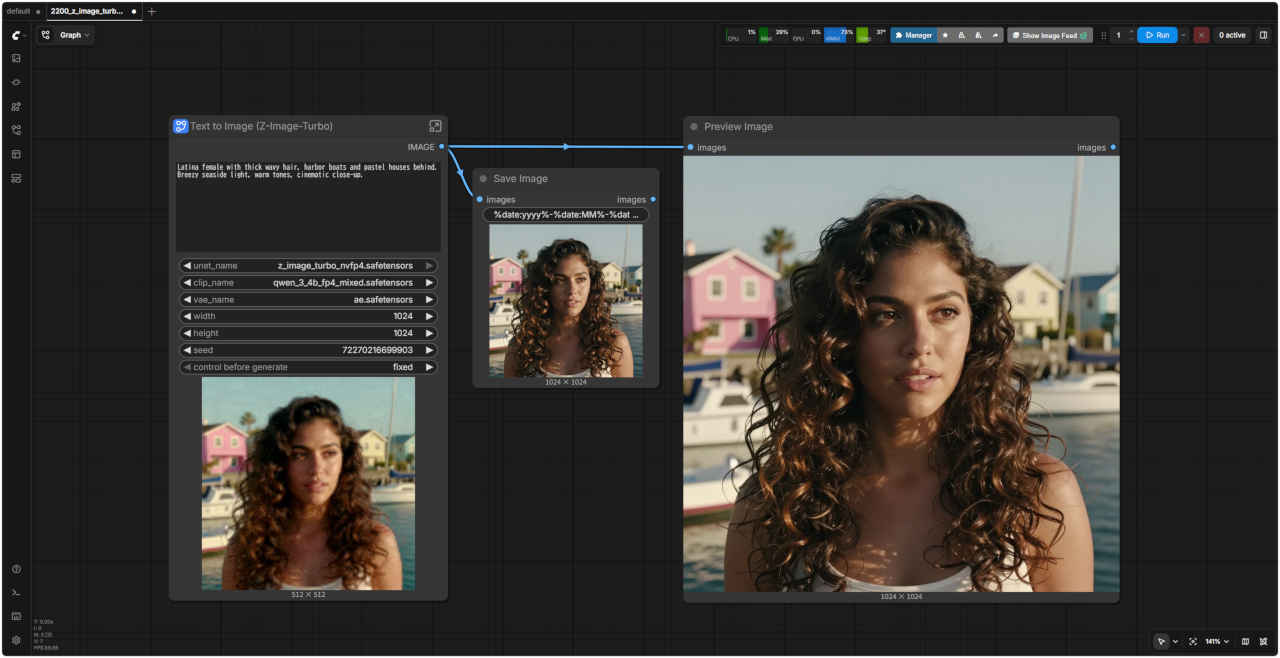The width and height of the screenshot is (1280, 658).
Task: Click the share arrow icon in toolbar
Action: [995, 35]
